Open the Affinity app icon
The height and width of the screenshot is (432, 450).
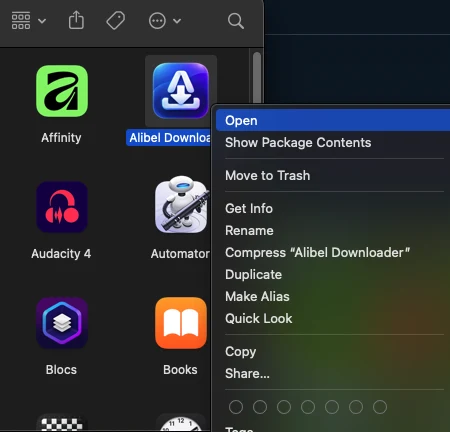(x=62, y=91)
